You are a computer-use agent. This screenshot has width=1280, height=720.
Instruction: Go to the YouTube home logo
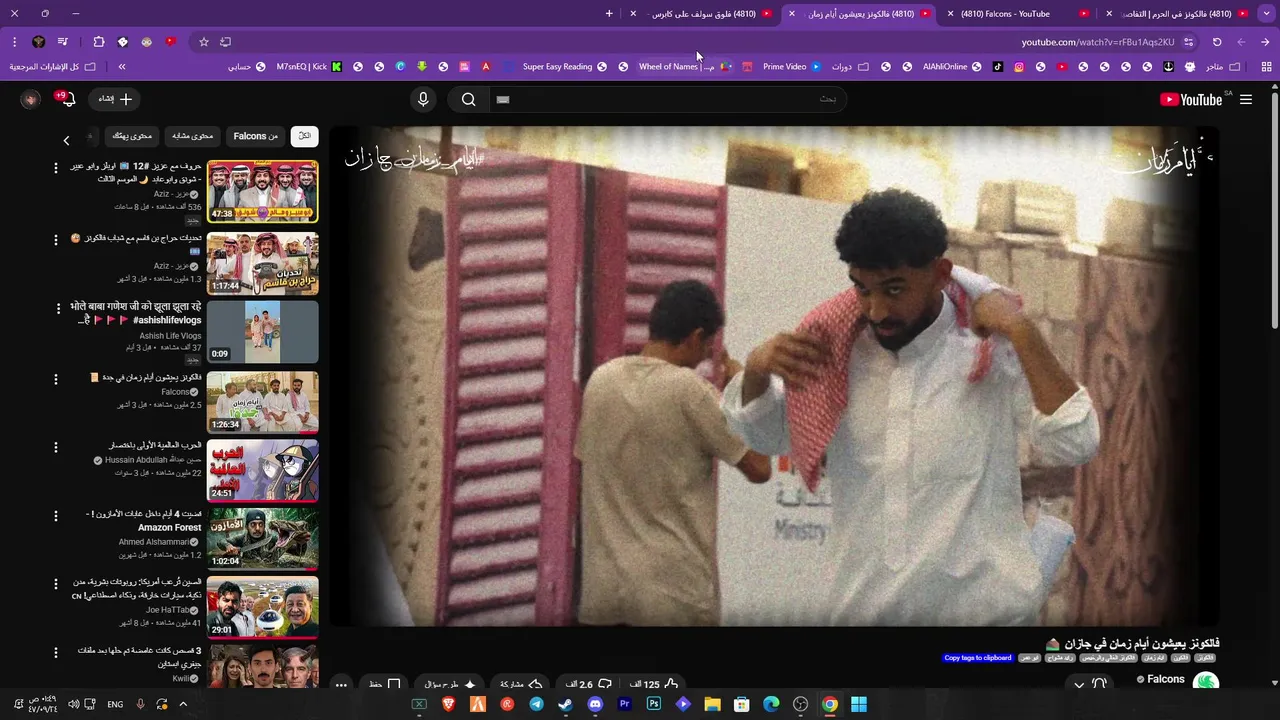(x=1191, y=99)
